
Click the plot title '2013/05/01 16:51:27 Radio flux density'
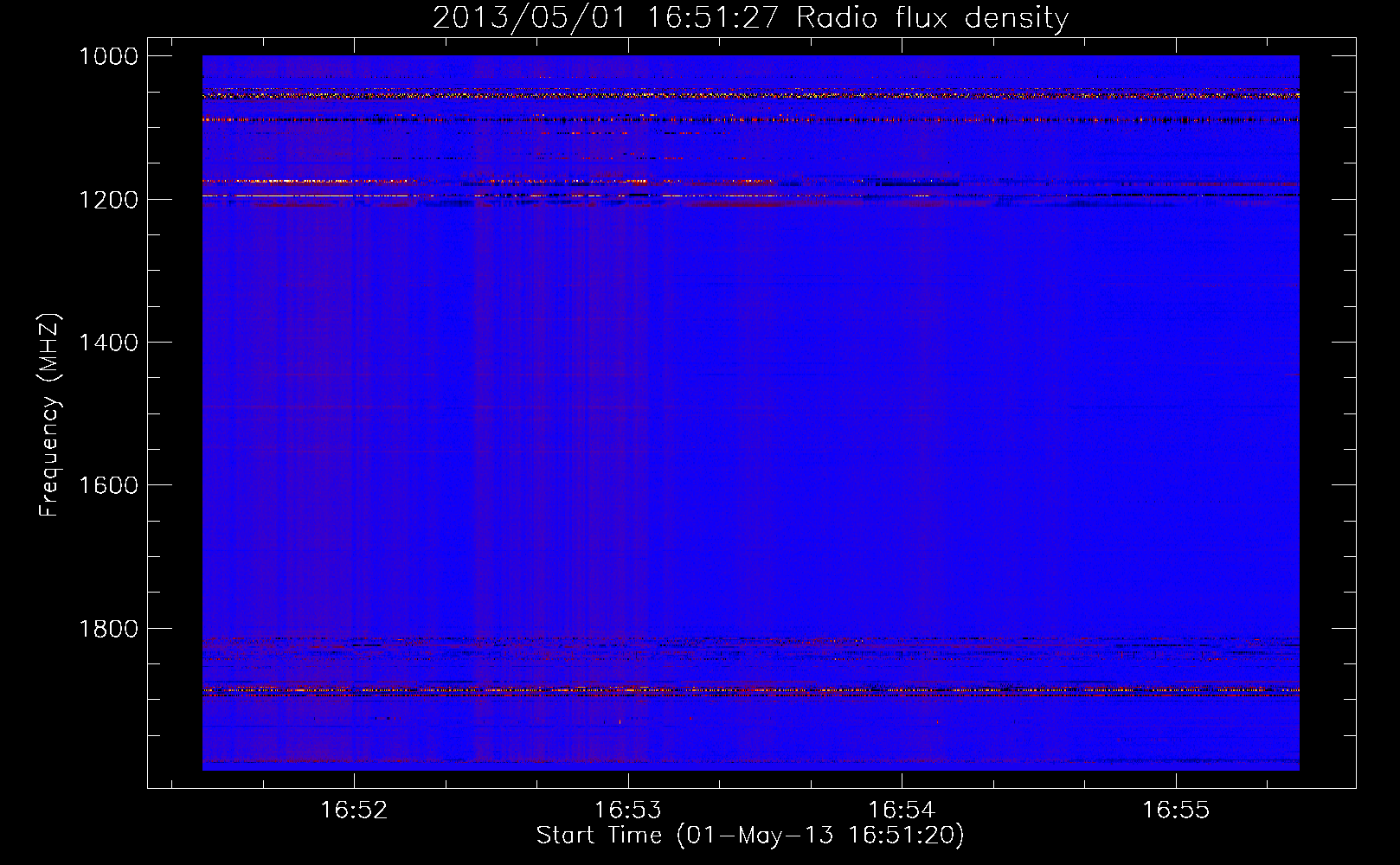[x=750, y=17]
